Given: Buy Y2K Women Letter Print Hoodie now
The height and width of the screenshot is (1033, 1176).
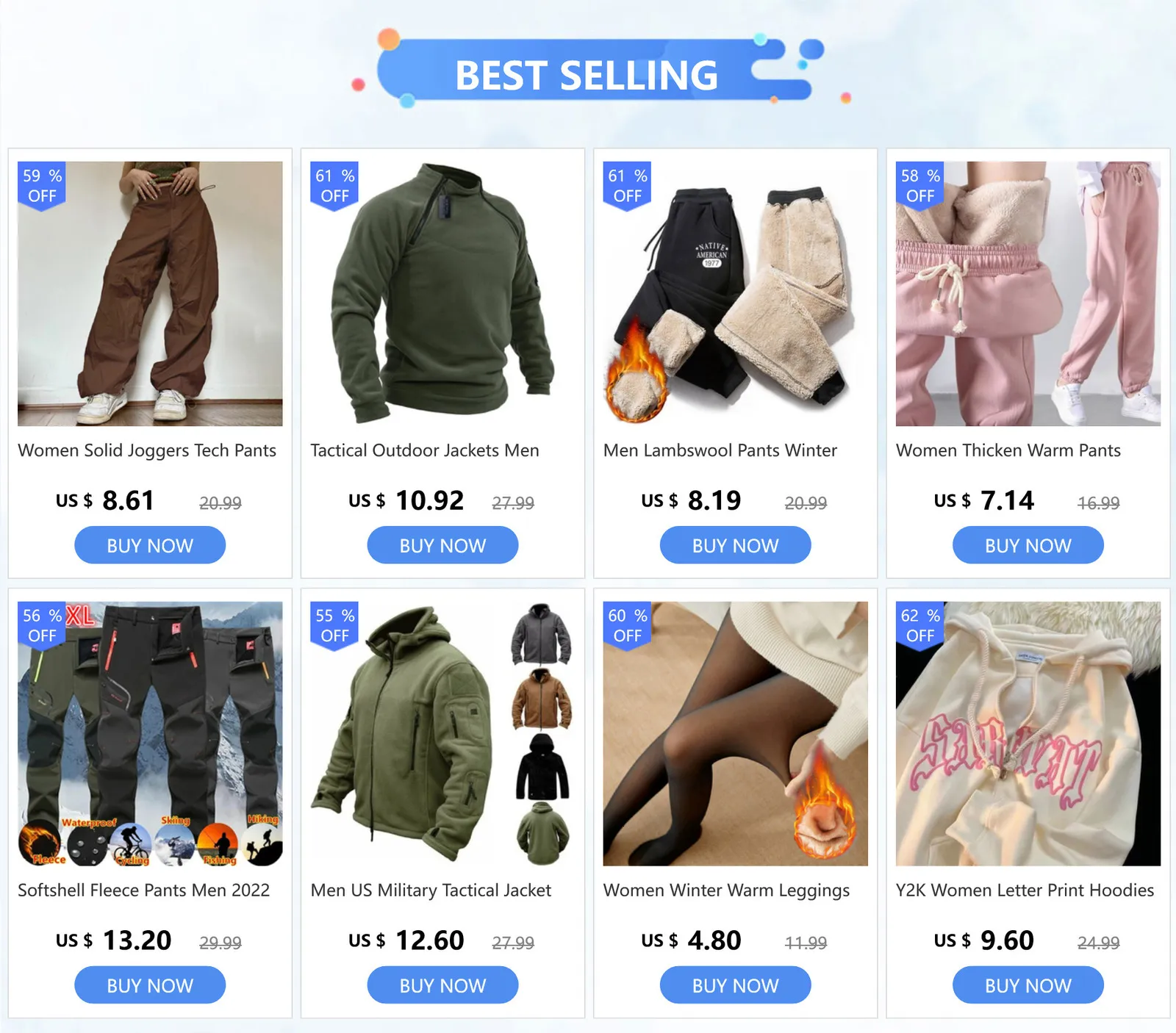Looking at the screenshot, I should (1028, 985).
